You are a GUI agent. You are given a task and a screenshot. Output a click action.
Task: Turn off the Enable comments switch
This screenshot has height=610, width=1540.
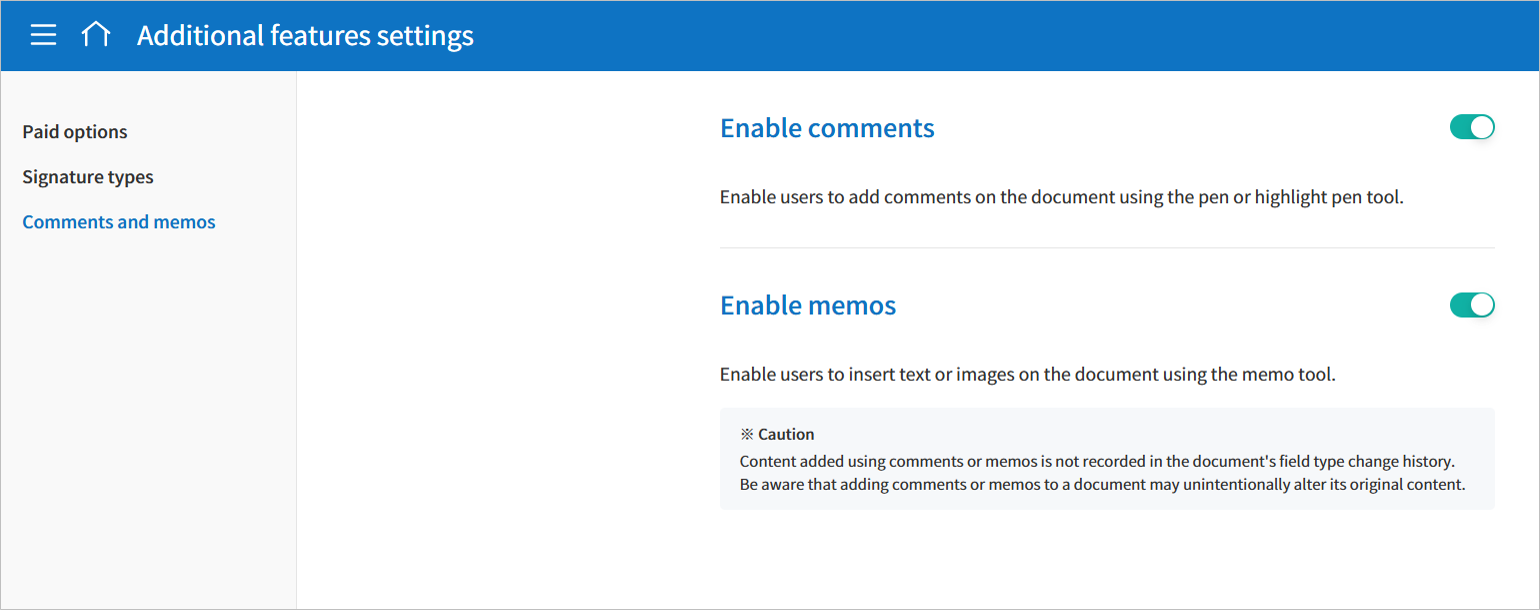click(1472, 127)
